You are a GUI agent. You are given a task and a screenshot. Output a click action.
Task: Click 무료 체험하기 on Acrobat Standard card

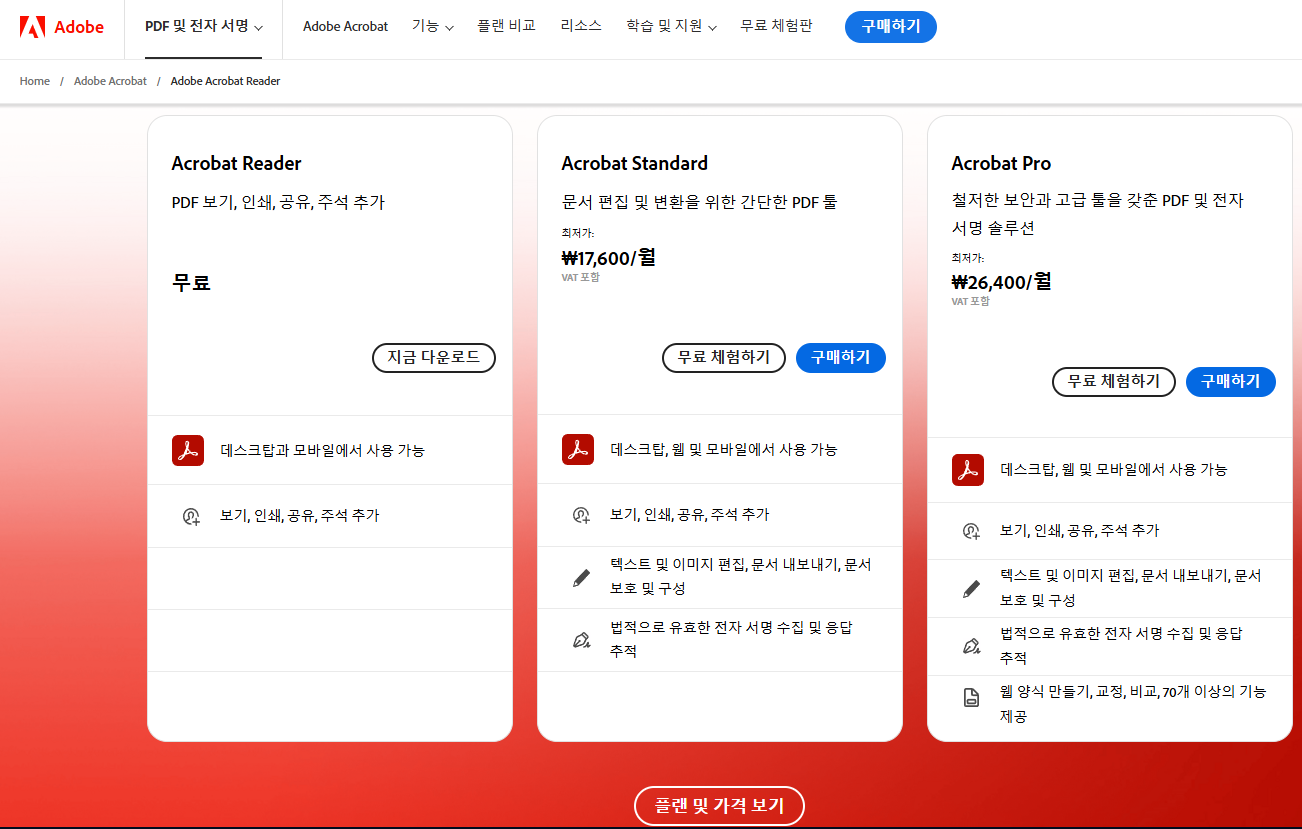(723, 358)
